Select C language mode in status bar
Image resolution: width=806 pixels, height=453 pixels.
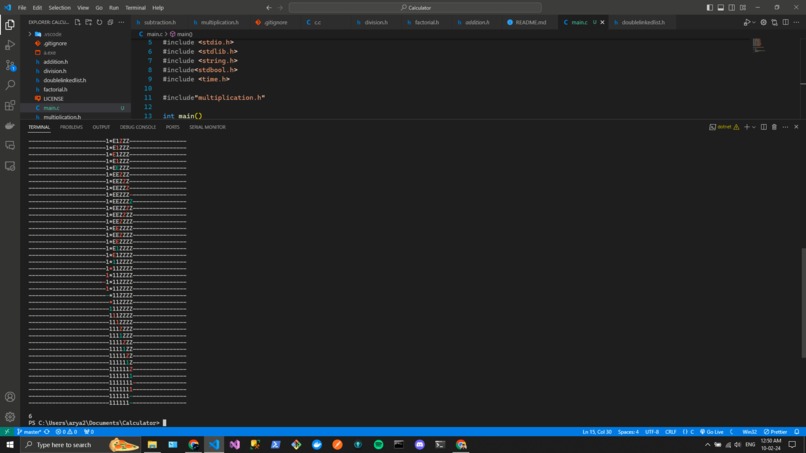click(688, 432)
